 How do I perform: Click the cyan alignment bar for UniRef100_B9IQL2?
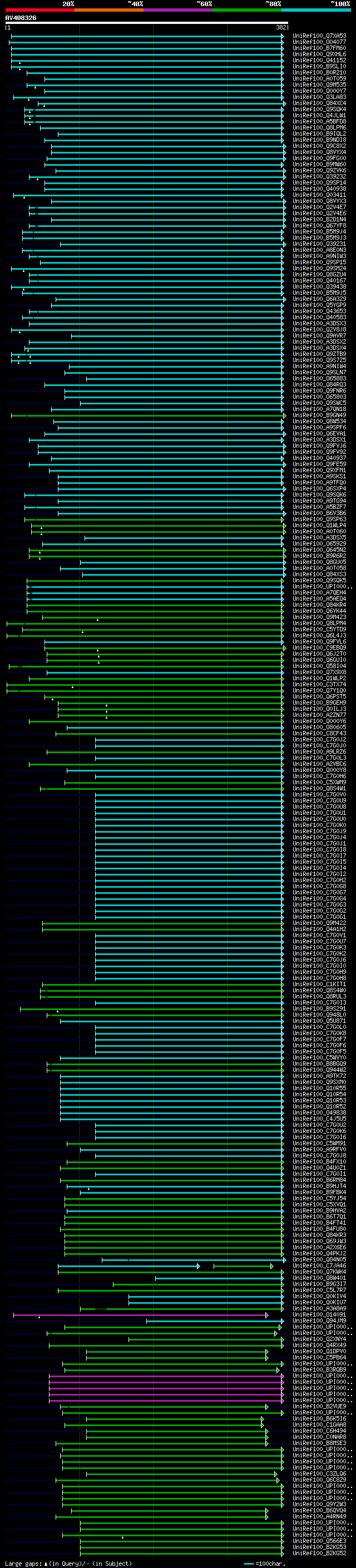coord(171,134)
